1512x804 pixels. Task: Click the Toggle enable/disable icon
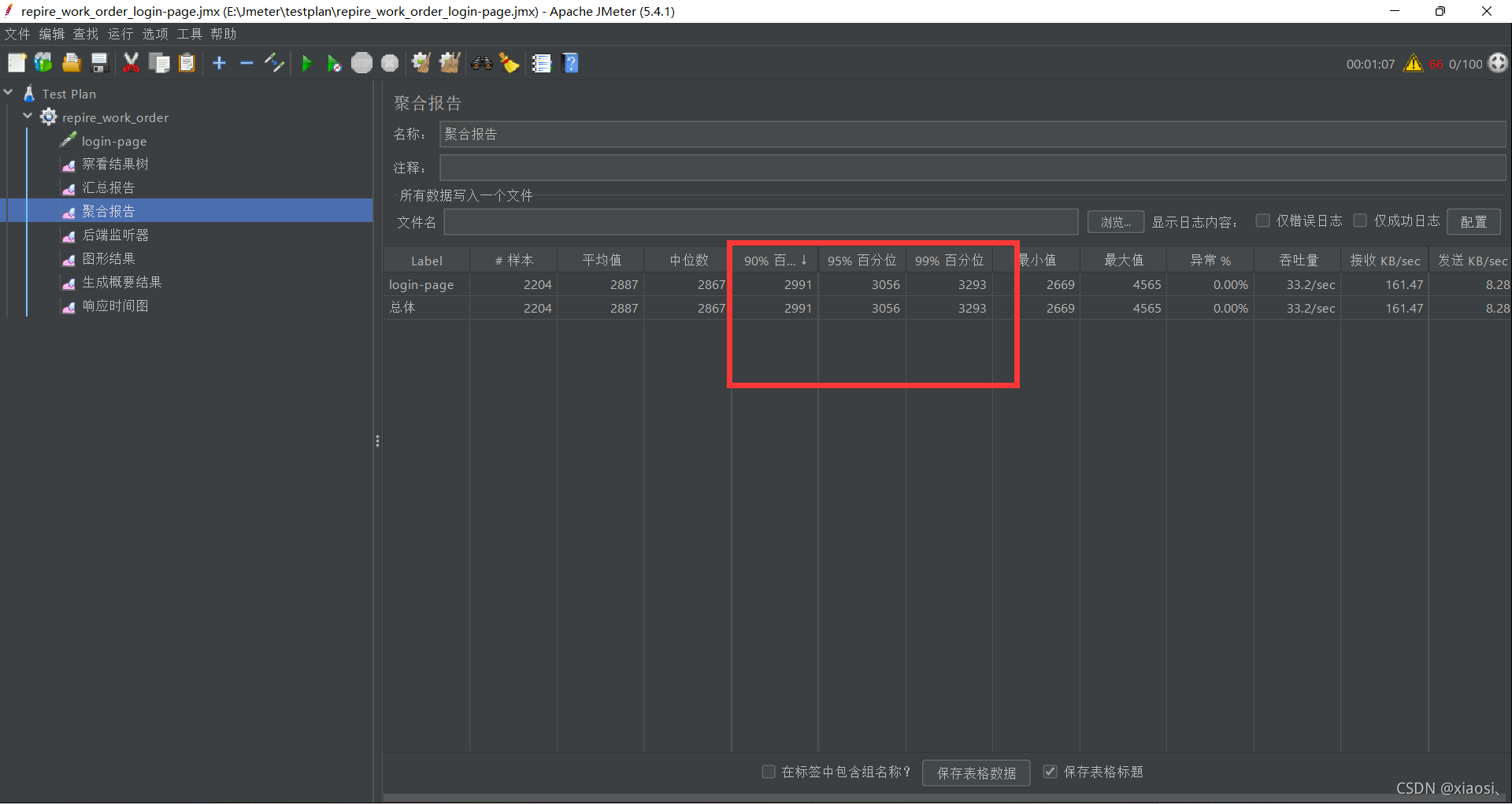click(x=274, y=63)
